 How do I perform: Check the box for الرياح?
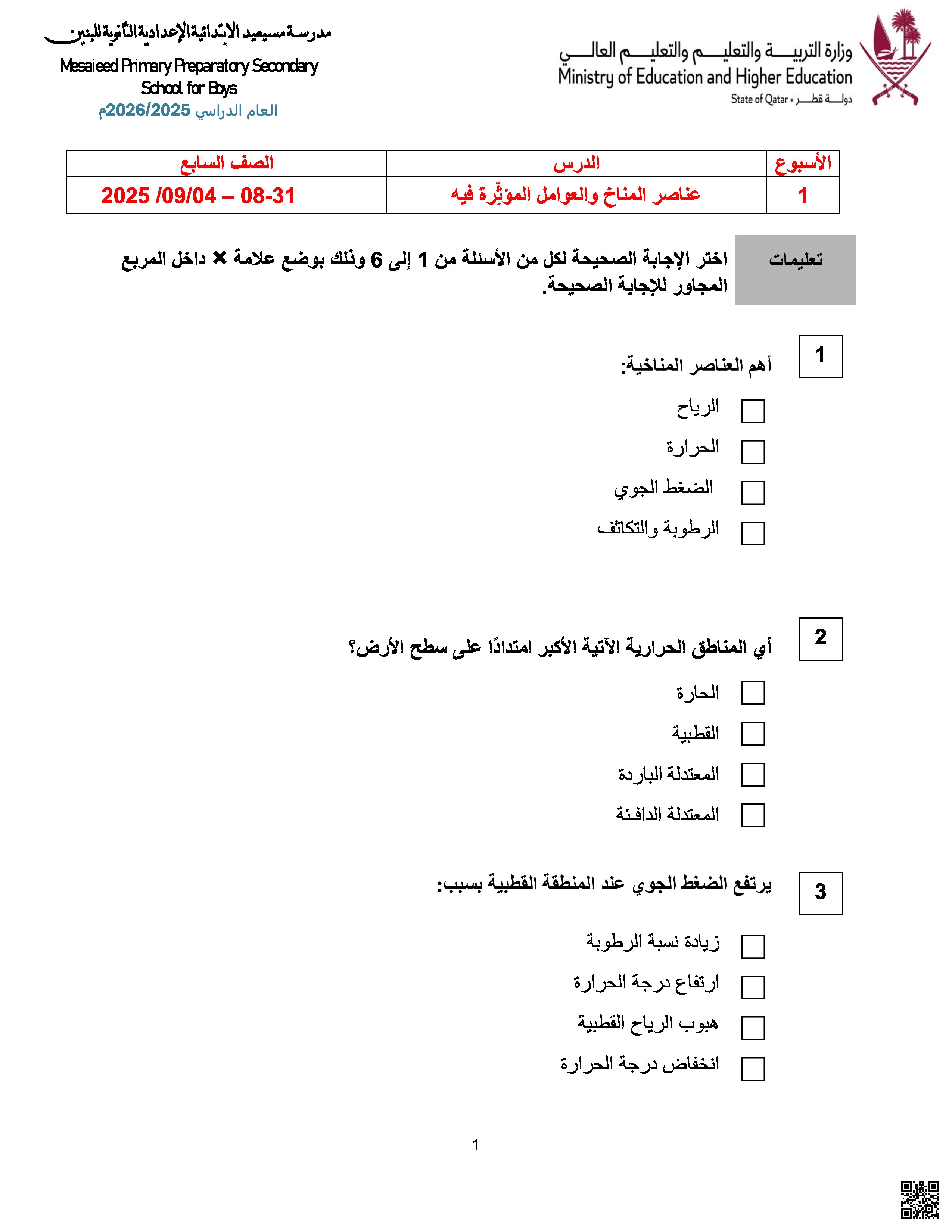pos(752,411)
